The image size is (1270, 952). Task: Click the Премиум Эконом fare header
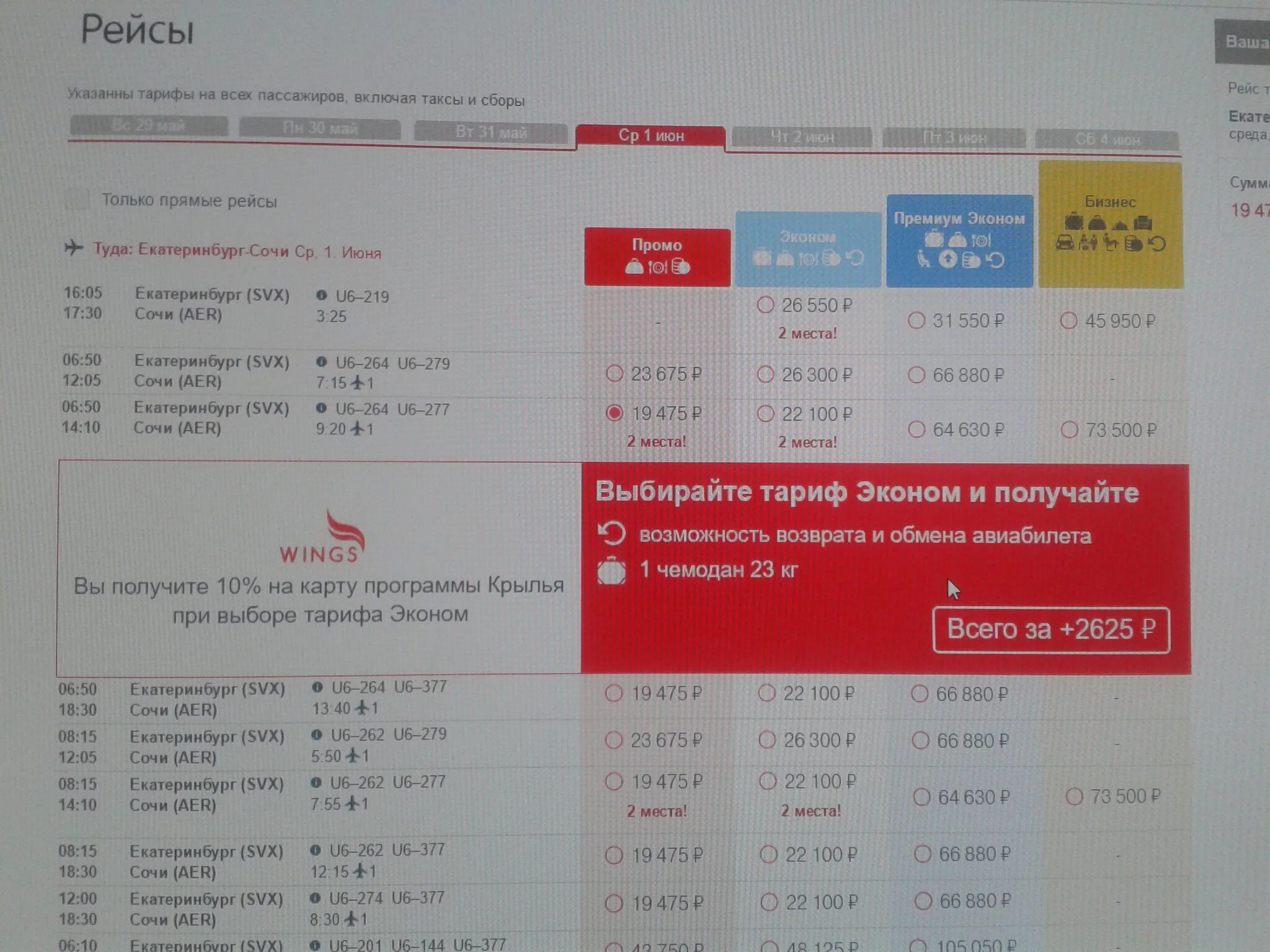(959, 240)
